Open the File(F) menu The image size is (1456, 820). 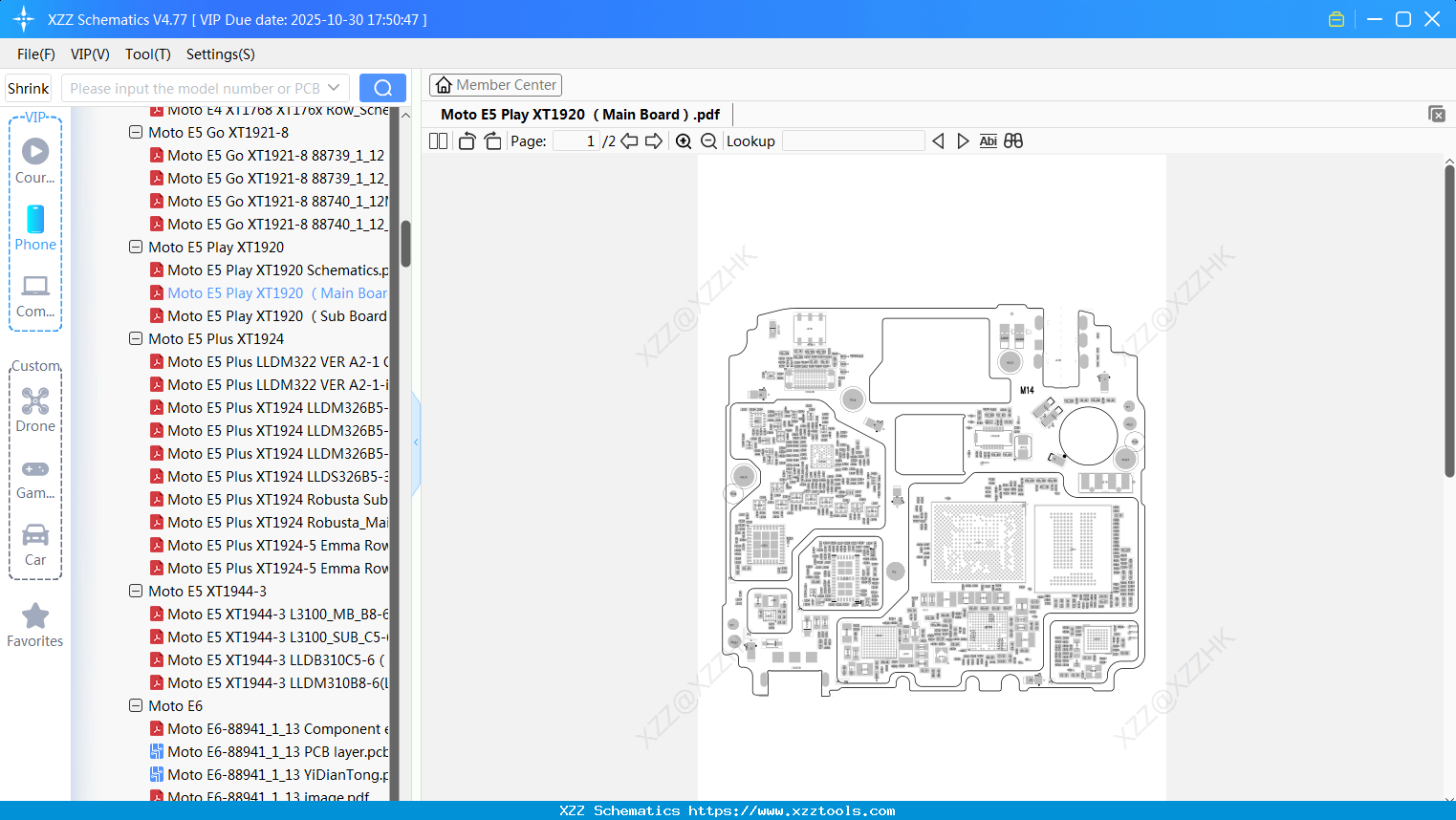tap(36, 54)
